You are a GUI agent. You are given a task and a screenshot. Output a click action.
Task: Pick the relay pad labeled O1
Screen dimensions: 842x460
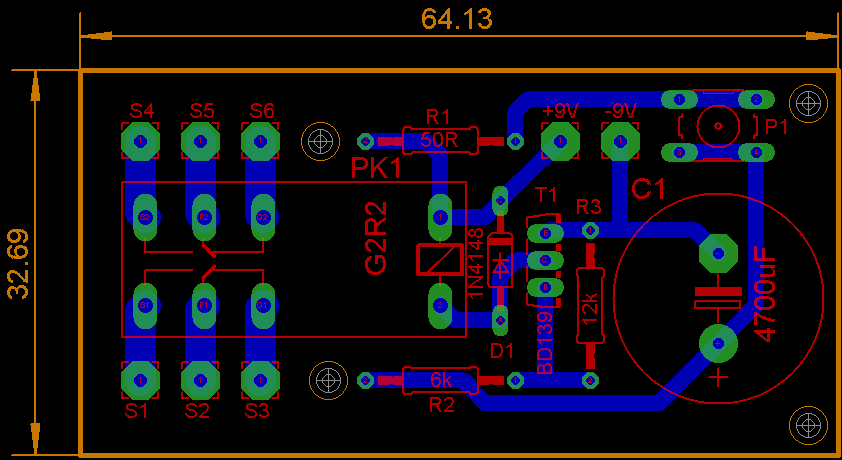[263, 306]
